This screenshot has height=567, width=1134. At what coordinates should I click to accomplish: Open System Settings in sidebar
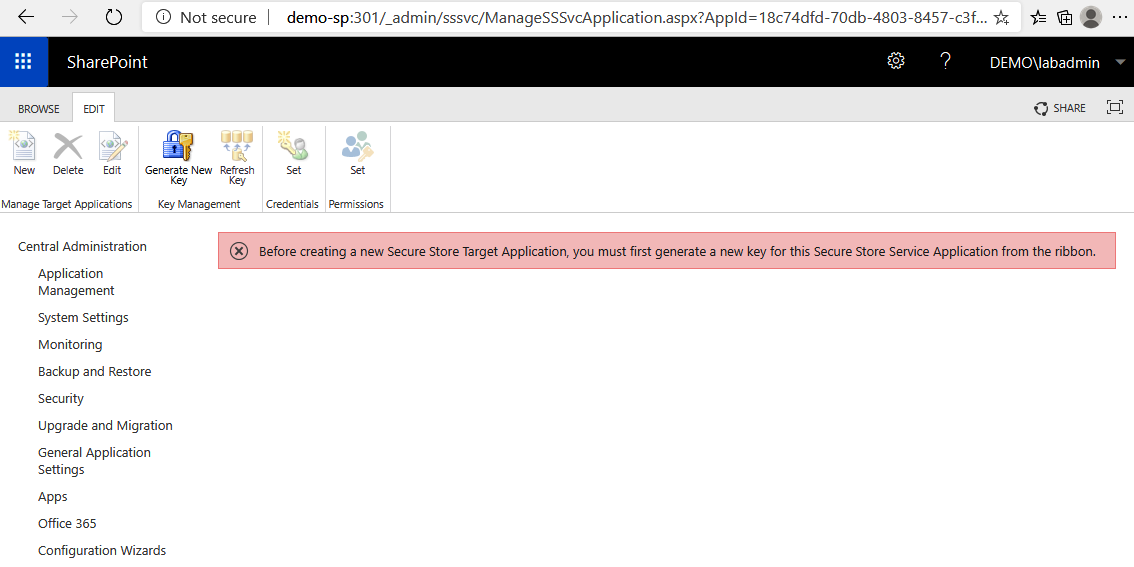click(x=83, y=317)
